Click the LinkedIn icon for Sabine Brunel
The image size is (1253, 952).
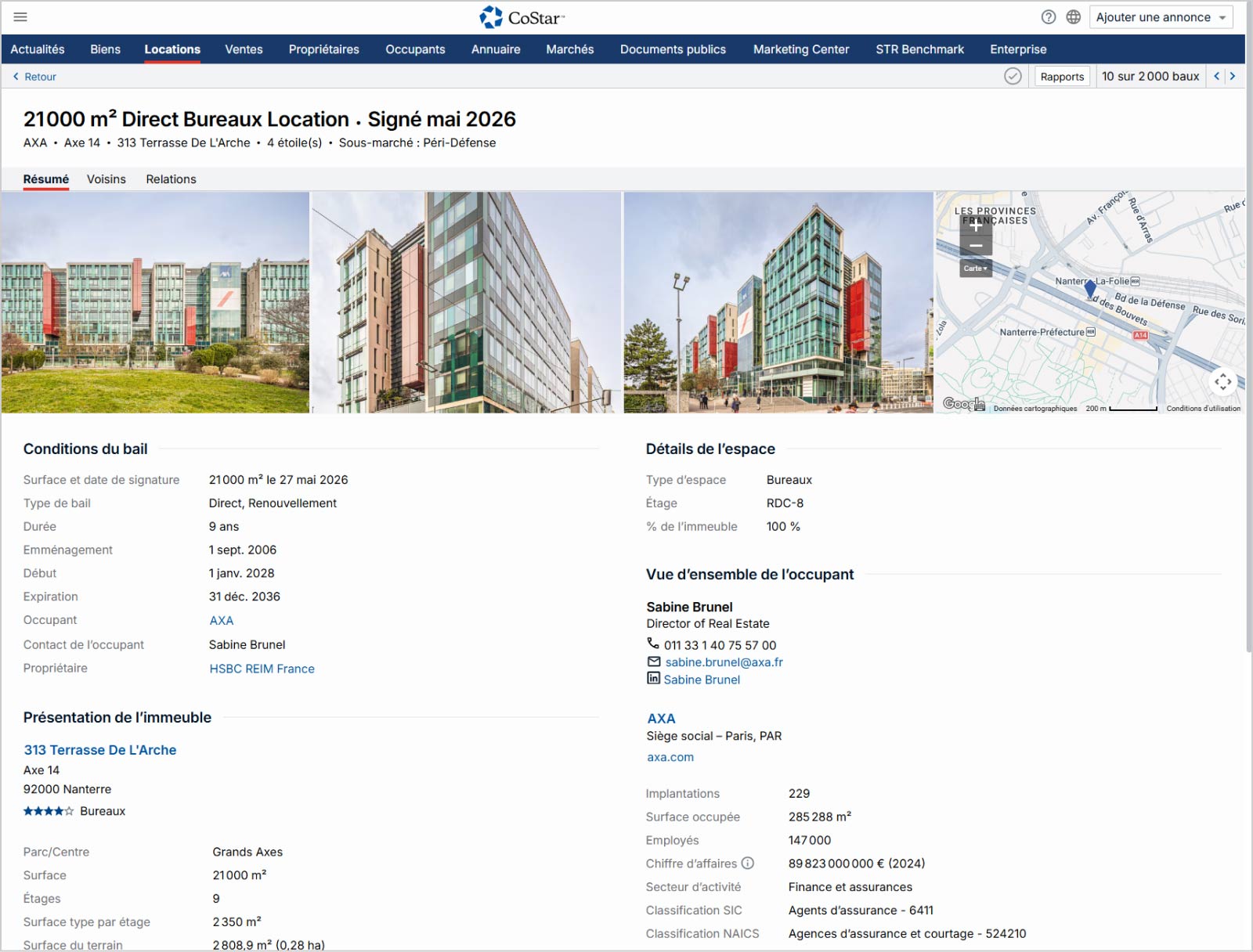(653, 678)
